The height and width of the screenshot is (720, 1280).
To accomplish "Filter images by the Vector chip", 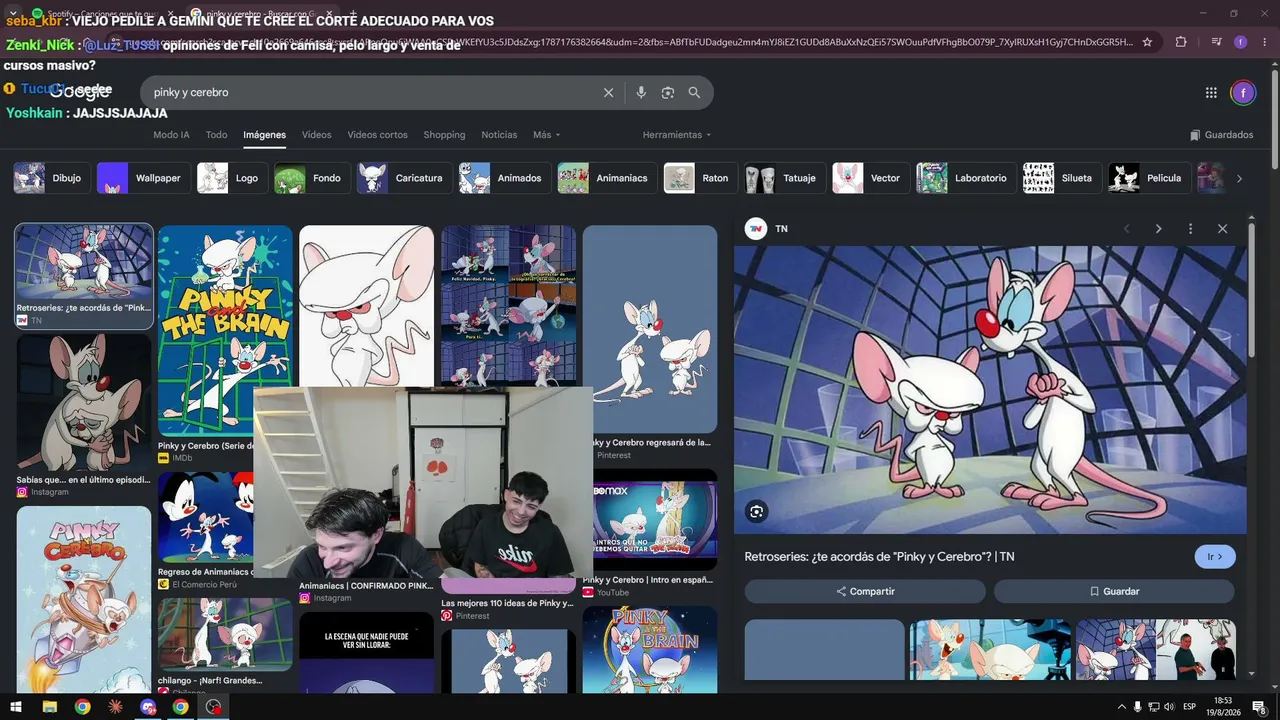I will pyautogui.click(x=871, y=178).
